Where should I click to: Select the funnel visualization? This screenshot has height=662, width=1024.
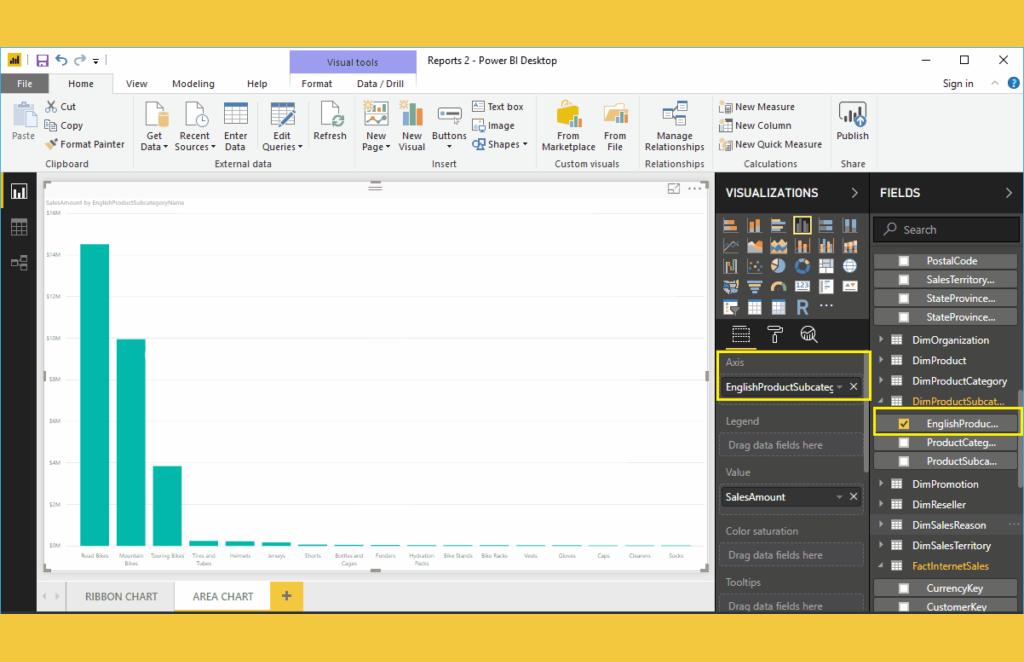754,286
